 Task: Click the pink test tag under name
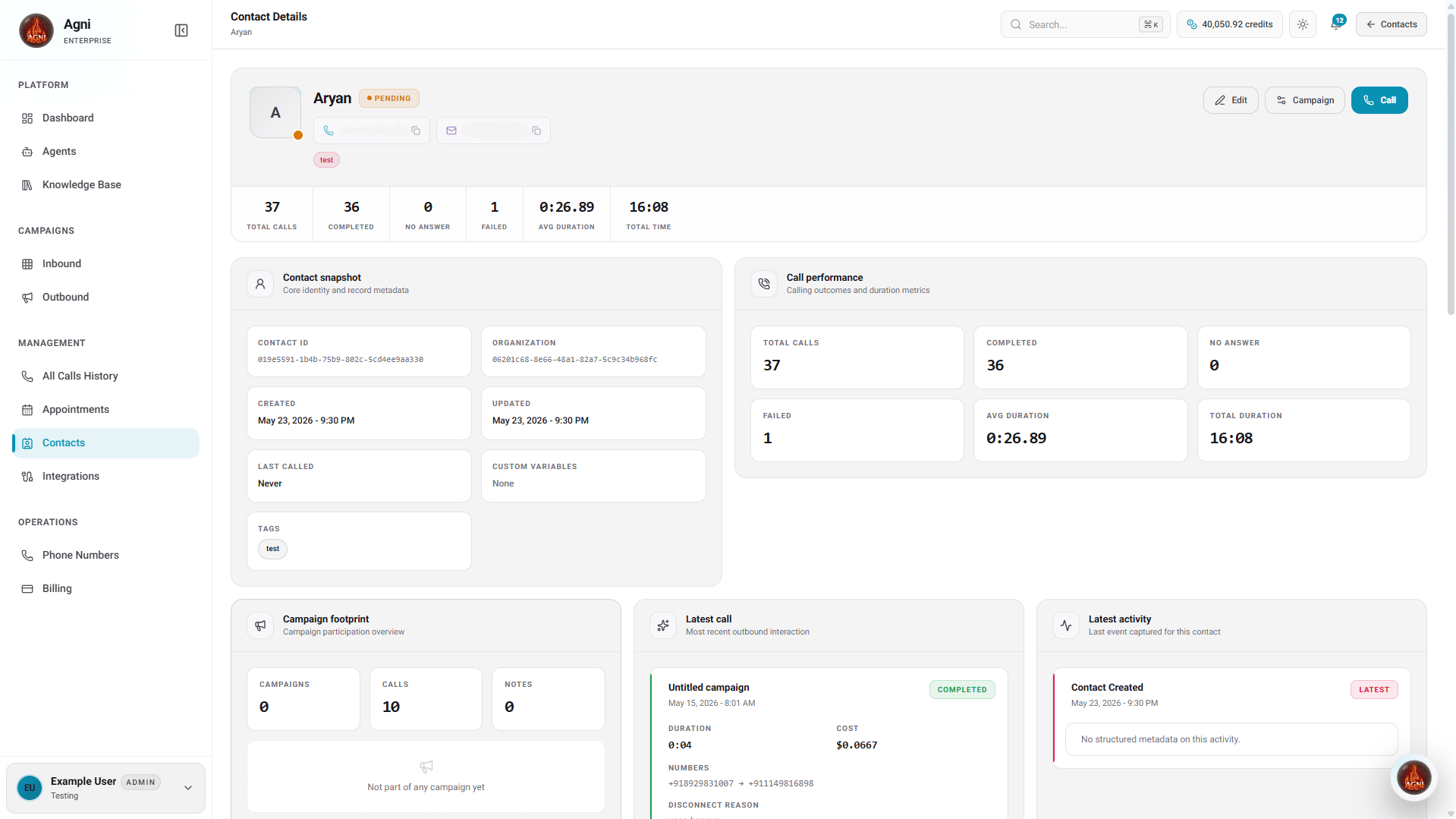[x=326, y=159]
